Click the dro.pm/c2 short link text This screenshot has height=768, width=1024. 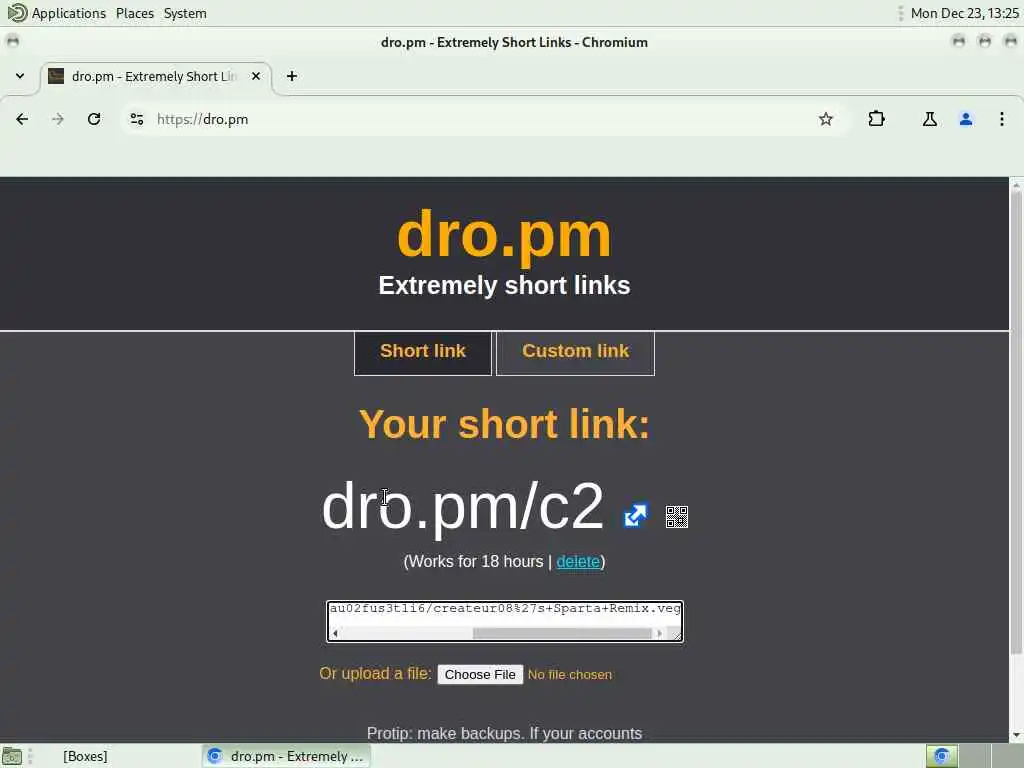point(462,506)
